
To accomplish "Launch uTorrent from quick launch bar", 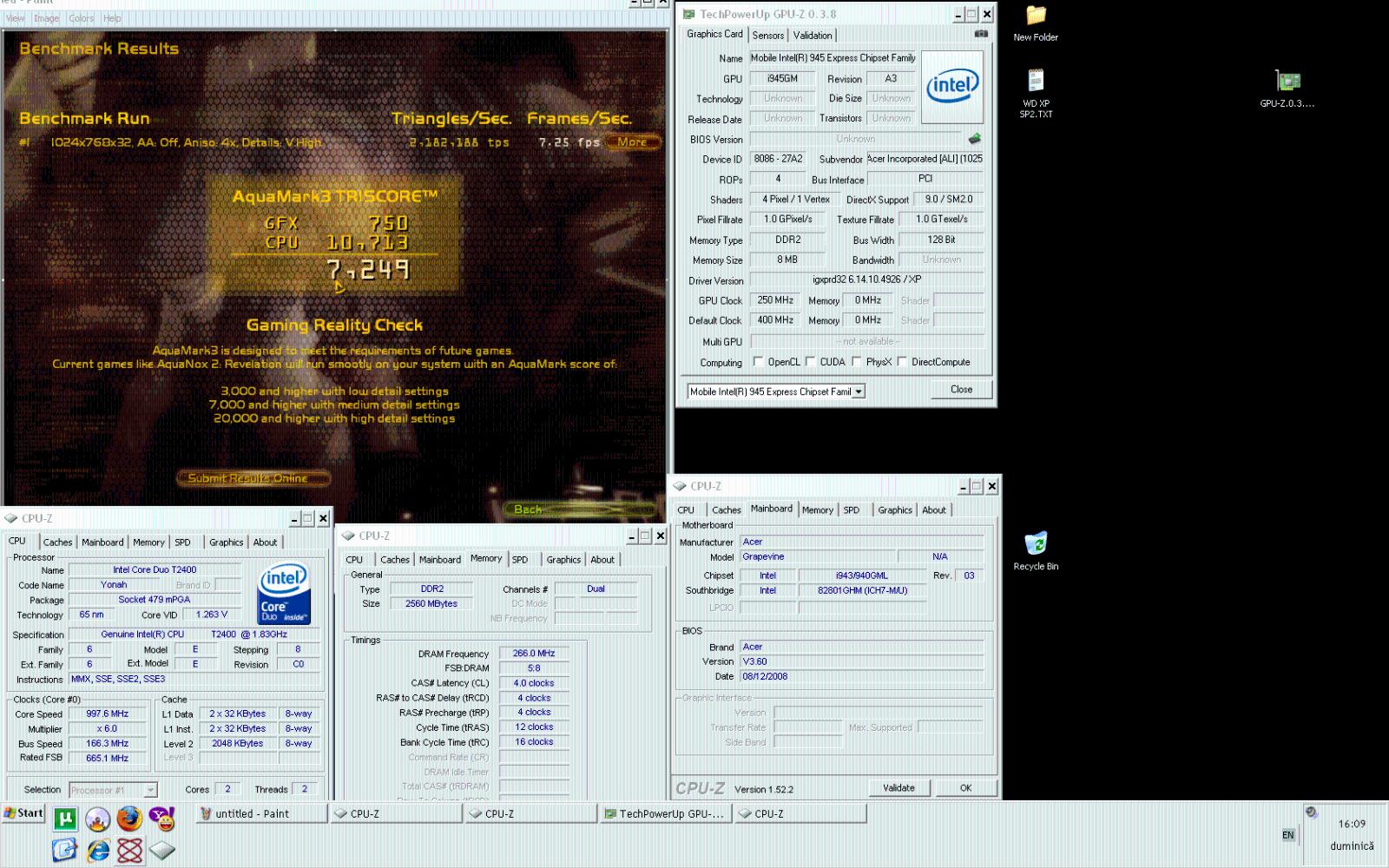I will [x=65, y=819].
